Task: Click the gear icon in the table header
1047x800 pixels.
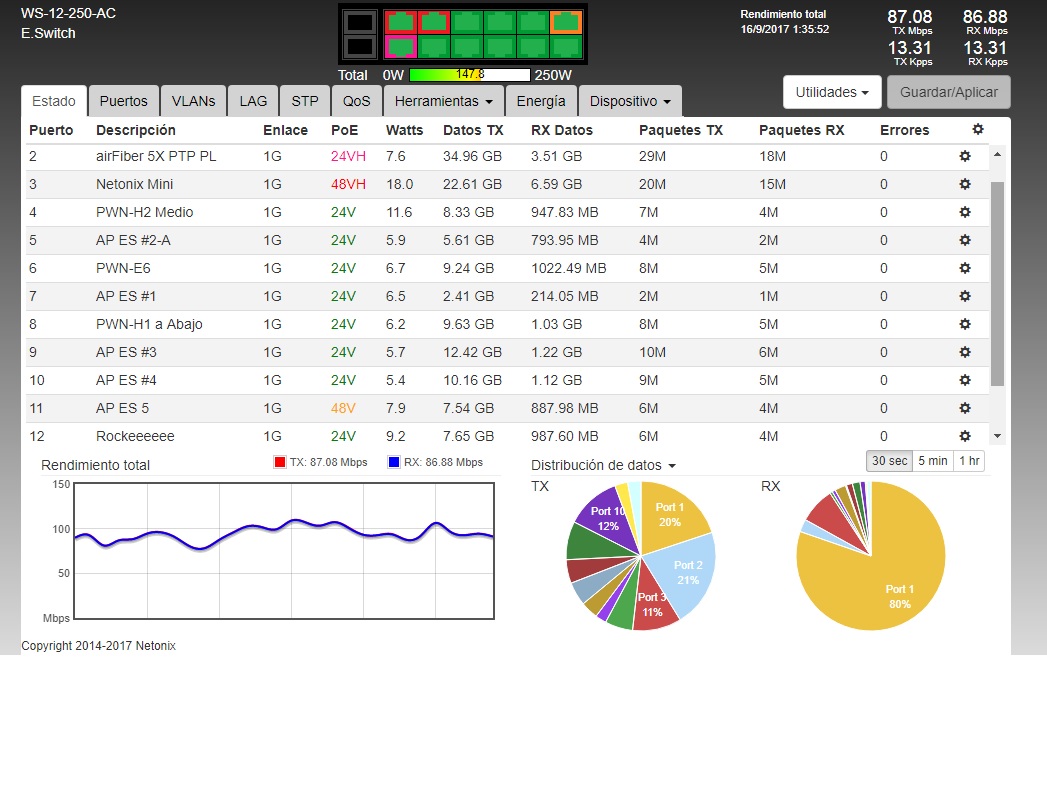Action: click(x=977, y=130)
